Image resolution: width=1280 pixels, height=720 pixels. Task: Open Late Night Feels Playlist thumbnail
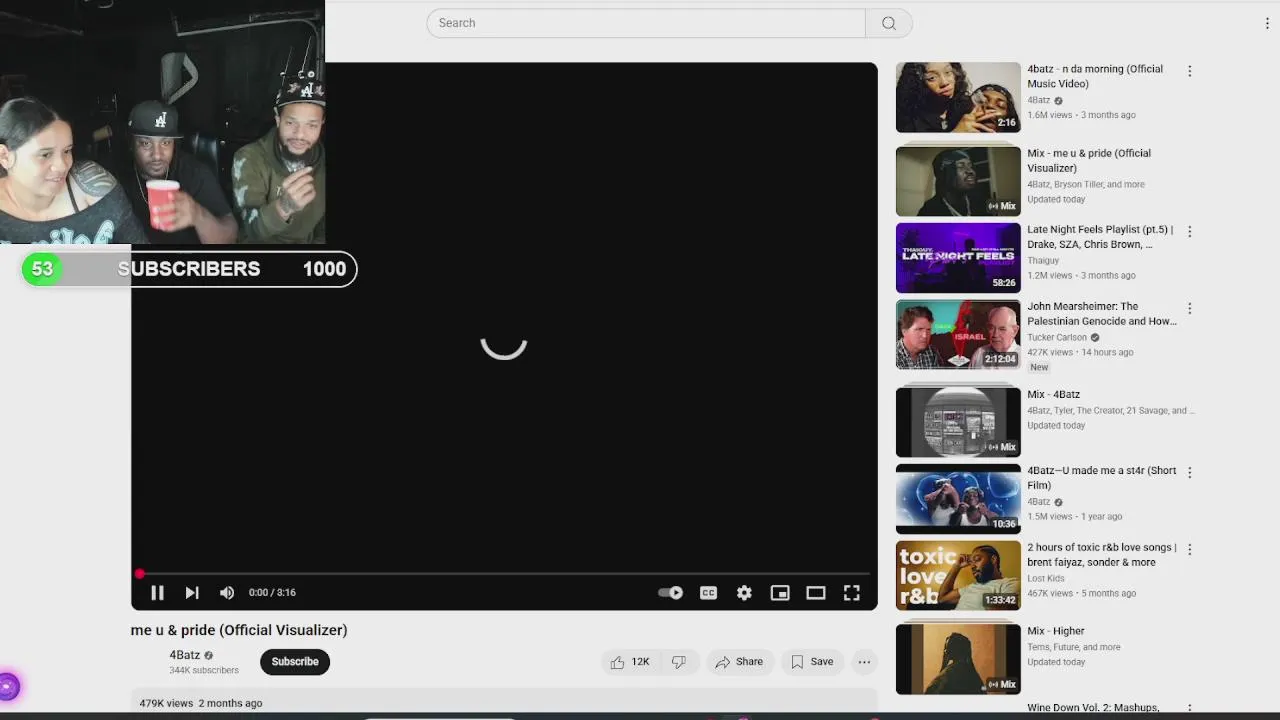click(958, 258)
